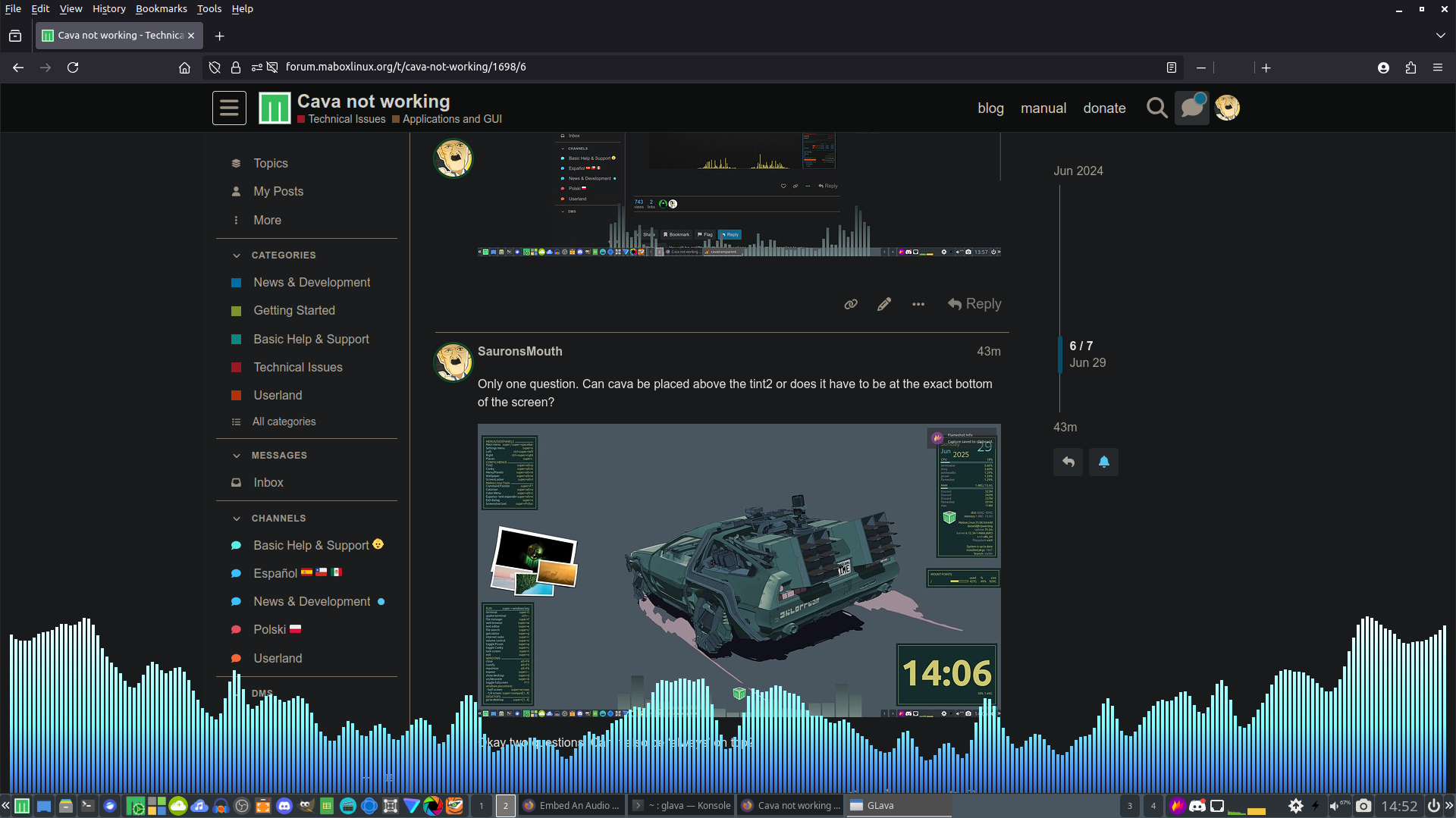
Task: Open the Bookmarks menu
Action: pyautogui.click(x=161, y=9)
